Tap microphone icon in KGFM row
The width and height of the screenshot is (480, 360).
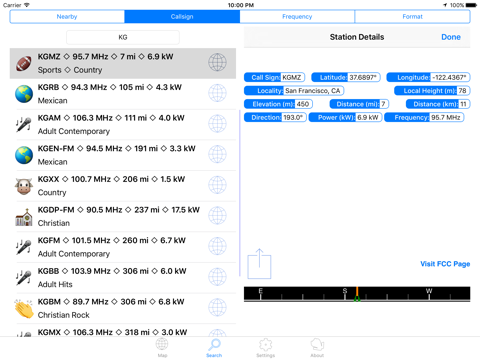[24, 247]
